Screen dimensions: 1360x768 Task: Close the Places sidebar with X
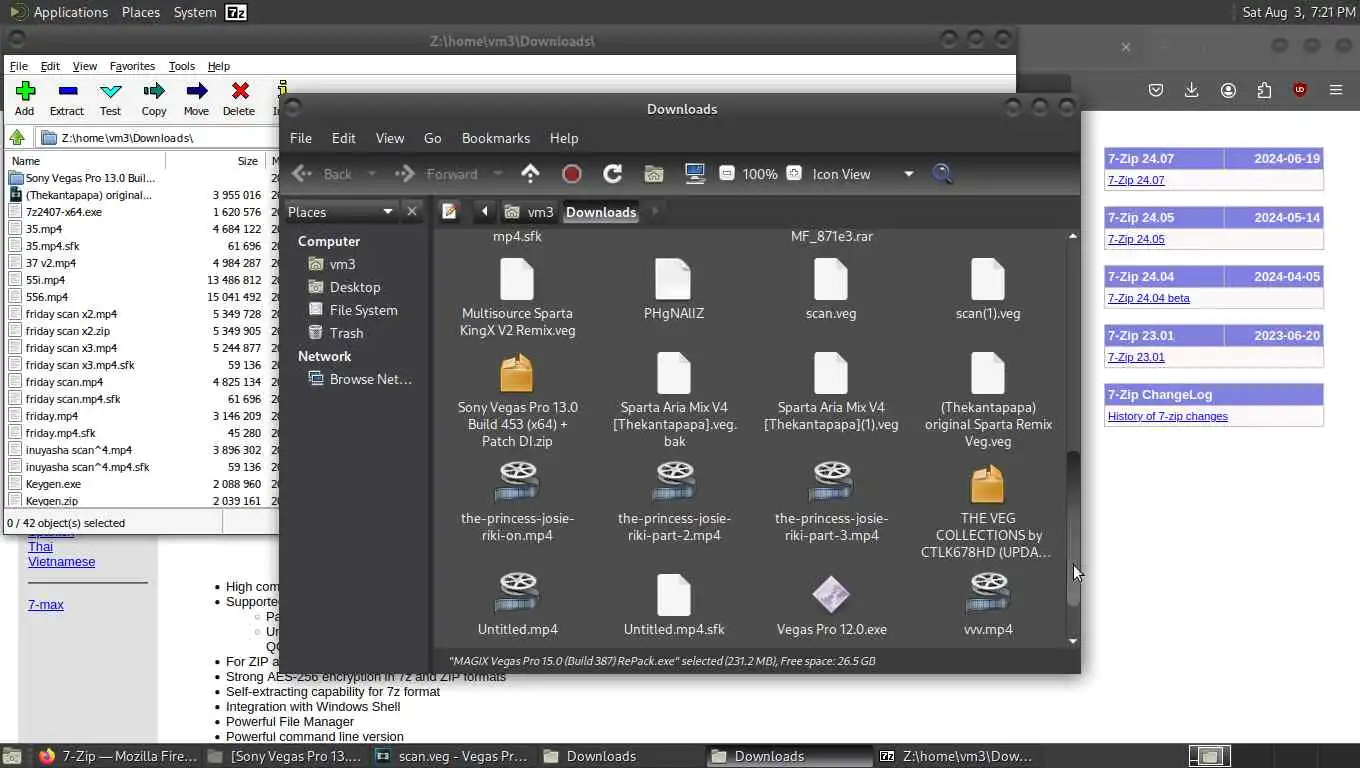point(411,211)
